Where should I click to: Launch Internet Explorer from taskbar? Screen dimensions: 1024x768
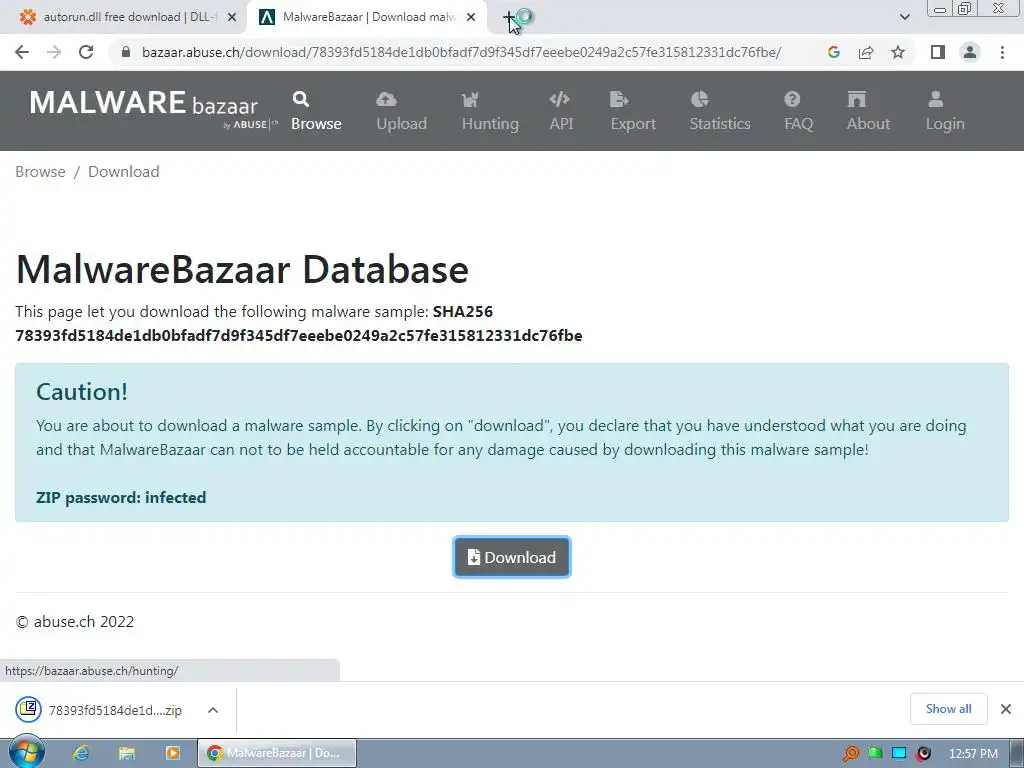click(x=81, y=753)
